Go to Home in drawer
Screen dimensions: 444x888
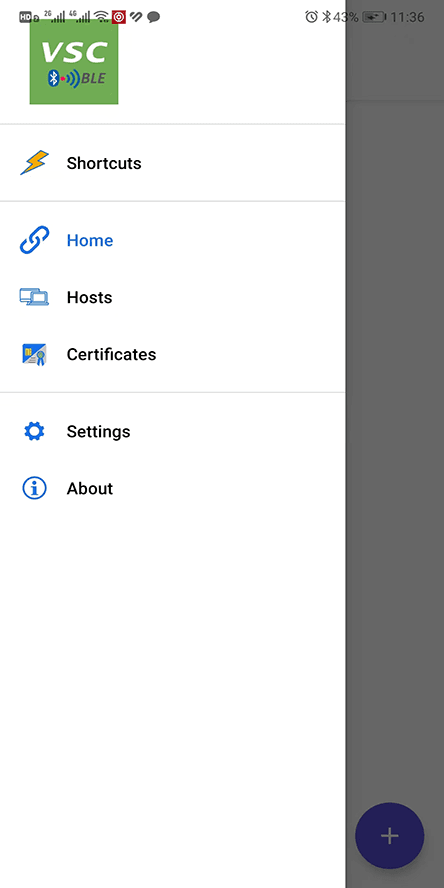click(x=172, y=240)
